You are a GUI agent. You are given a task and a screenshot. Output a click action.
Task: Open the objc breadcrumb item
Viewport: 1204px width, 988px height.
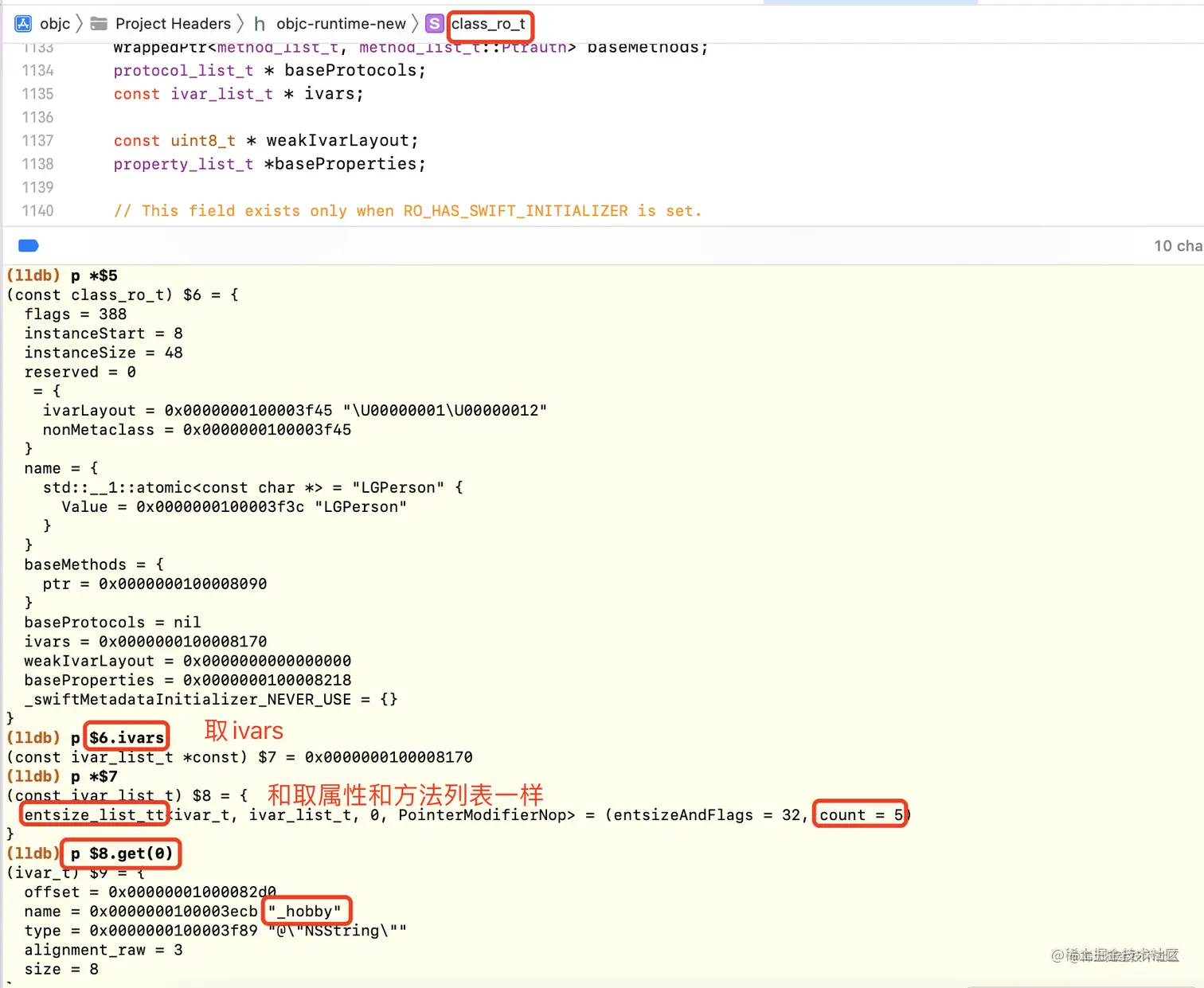pyautogui.click(x=55, y=24)
